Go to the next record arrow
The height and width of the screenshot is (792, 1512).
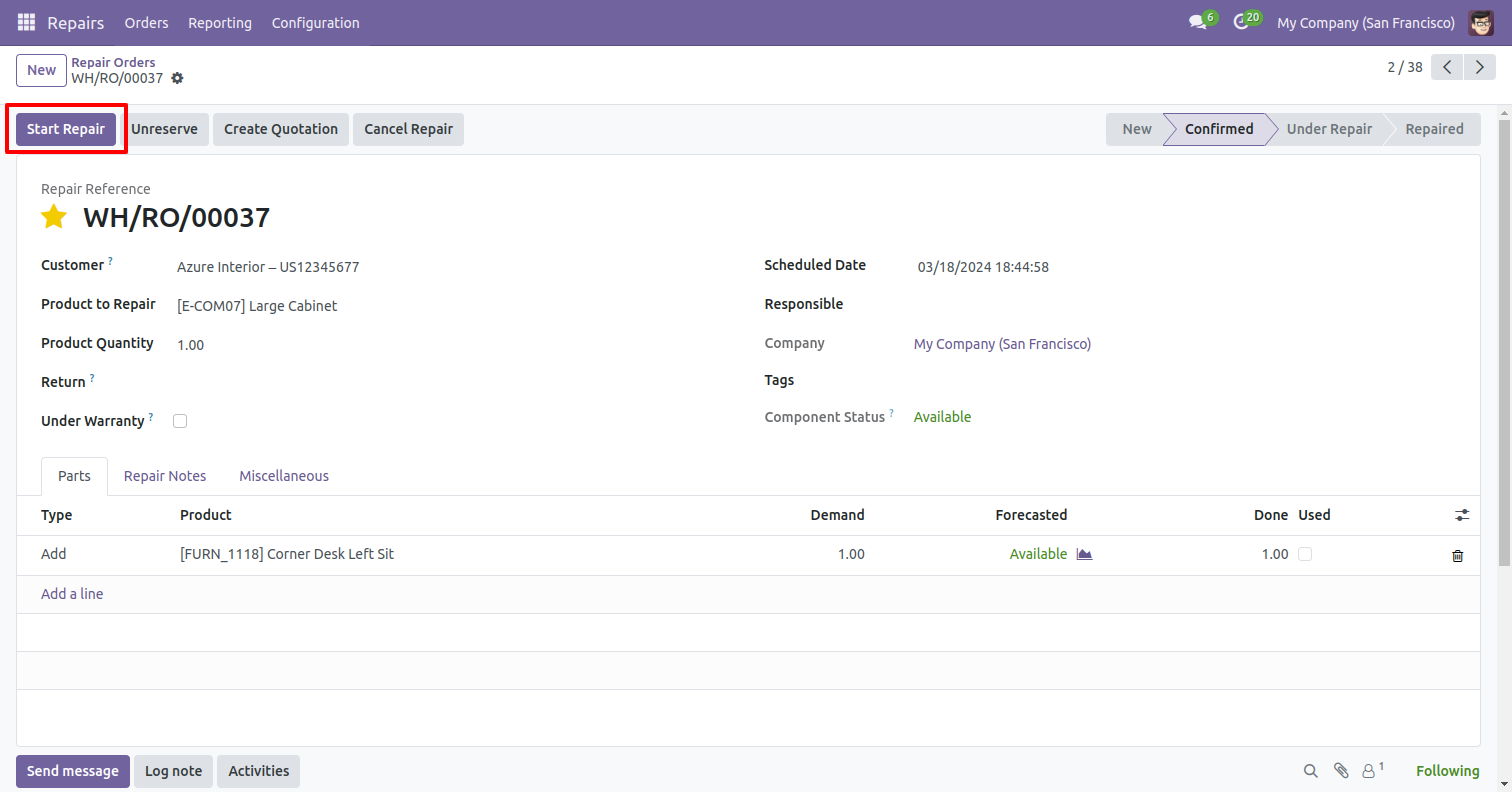(1479, 68)
